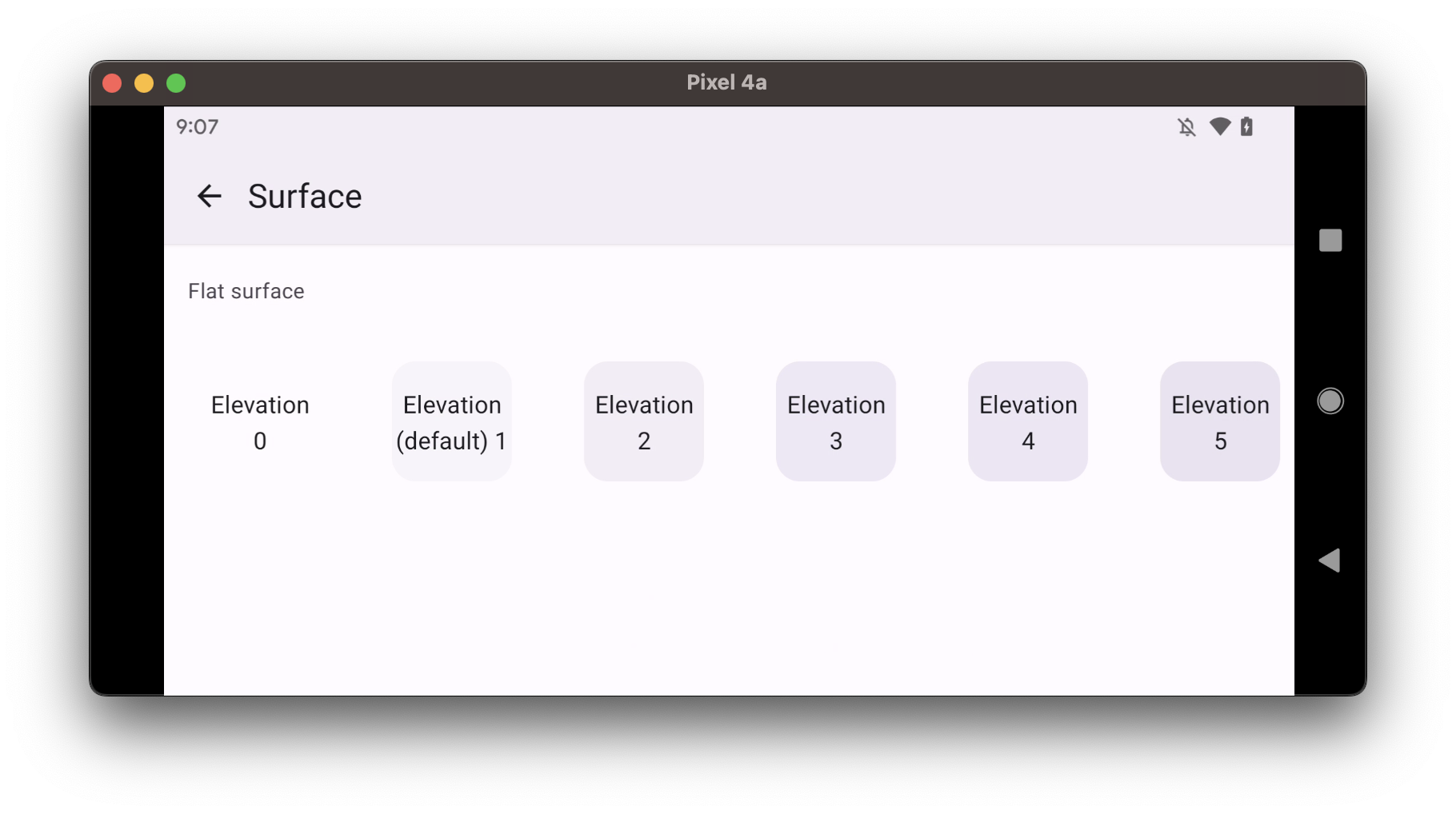Image resolution: width=1456 pixels, height=814 pixels.
Task: Minimize the emulator with the yellow button
Action: (144, 83)
